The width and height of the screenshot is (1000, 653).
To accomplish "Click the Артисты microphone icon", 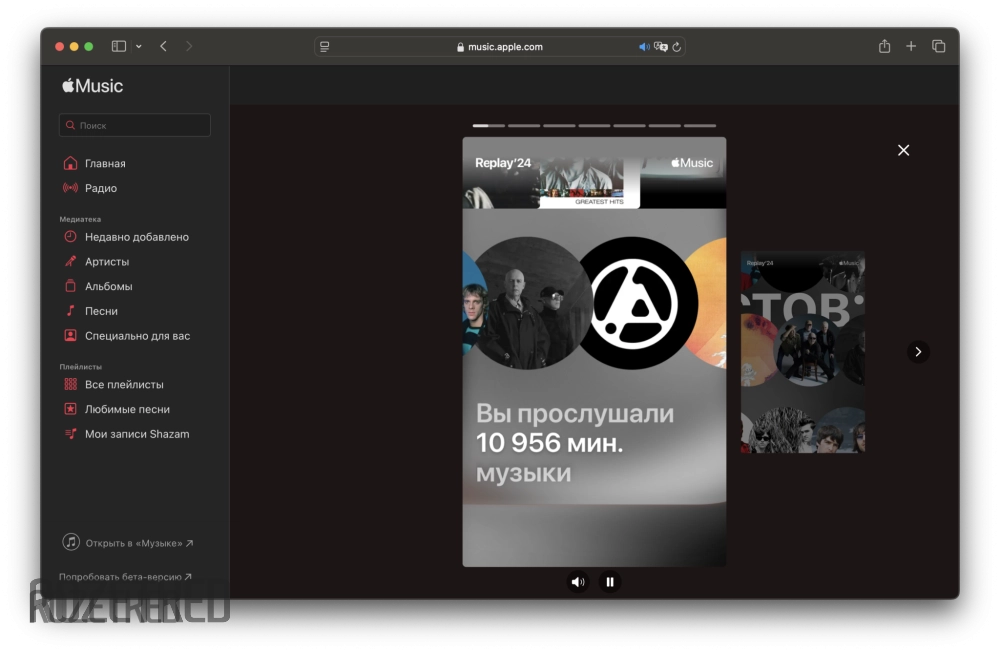I will [x=70, y=262].
